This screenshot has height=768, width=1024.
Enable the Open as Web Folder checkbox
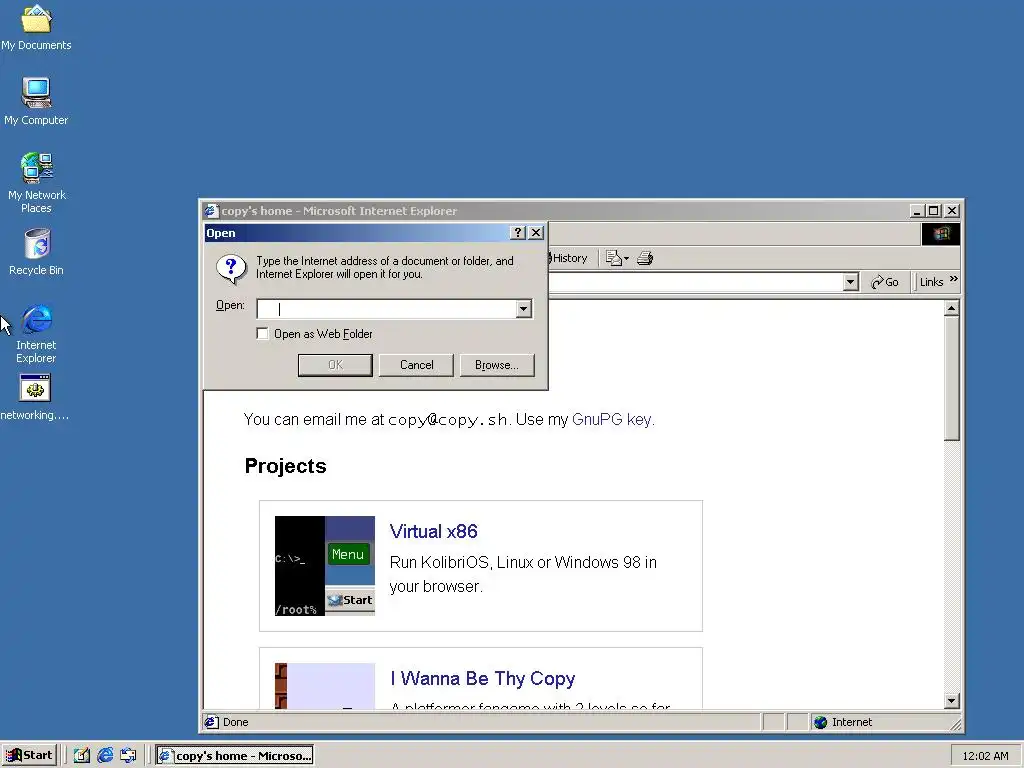coord(263,334)
